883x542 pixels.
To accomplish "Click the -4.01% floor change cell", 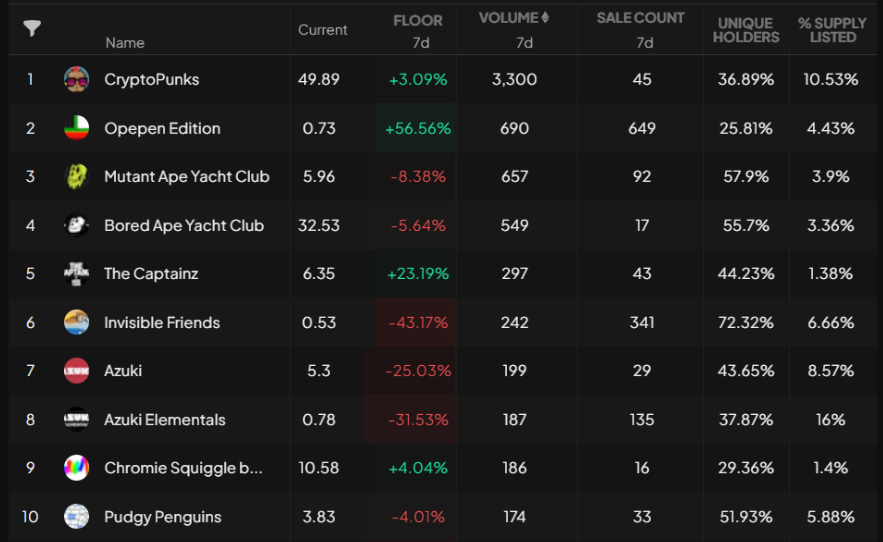I will (418, 517).
